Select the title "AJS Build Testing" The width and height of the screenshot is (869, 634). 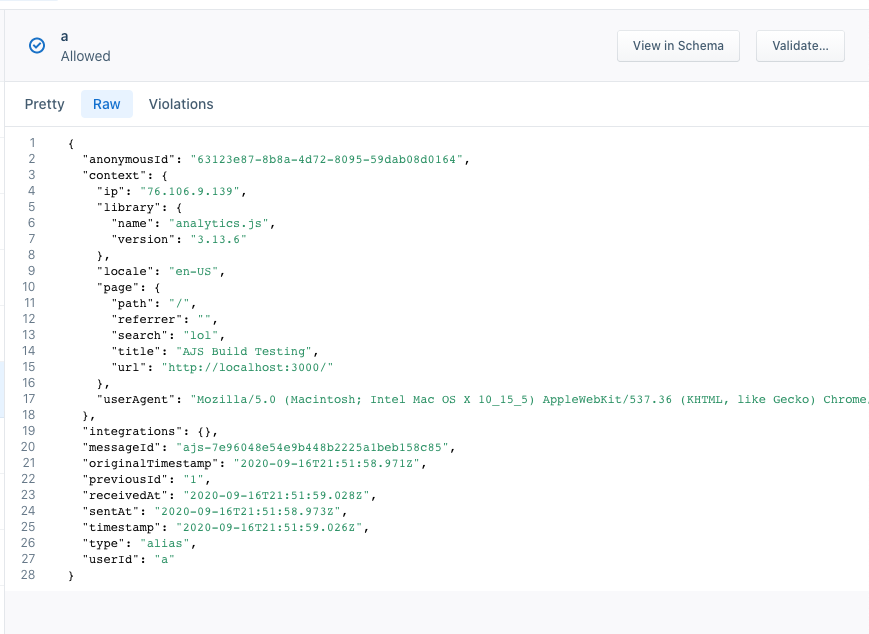pos(244,352)
